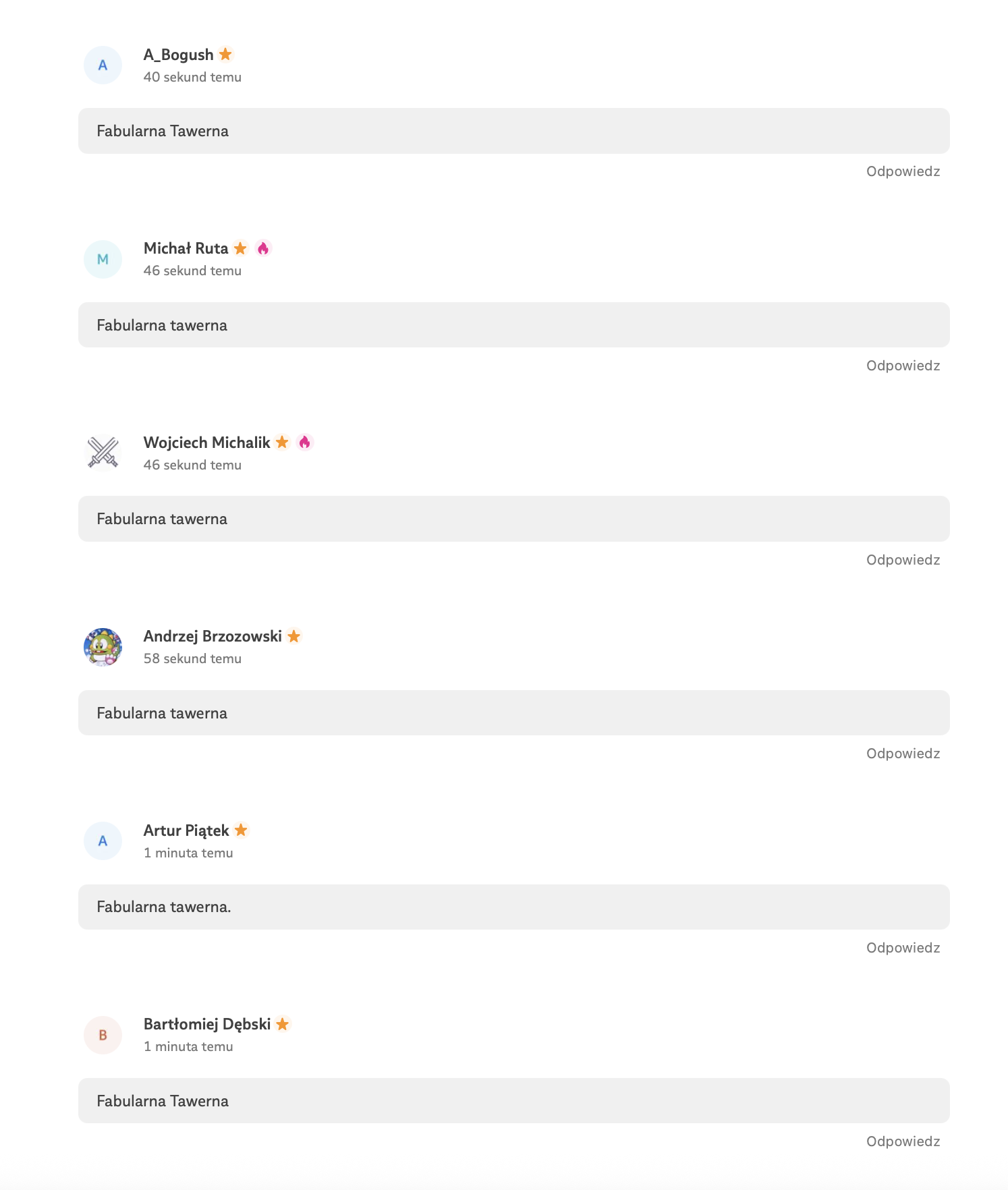Click the star badge next to Bartłomiej Dębski
Screen dimensions: 1008x1190
[283, 1024]
